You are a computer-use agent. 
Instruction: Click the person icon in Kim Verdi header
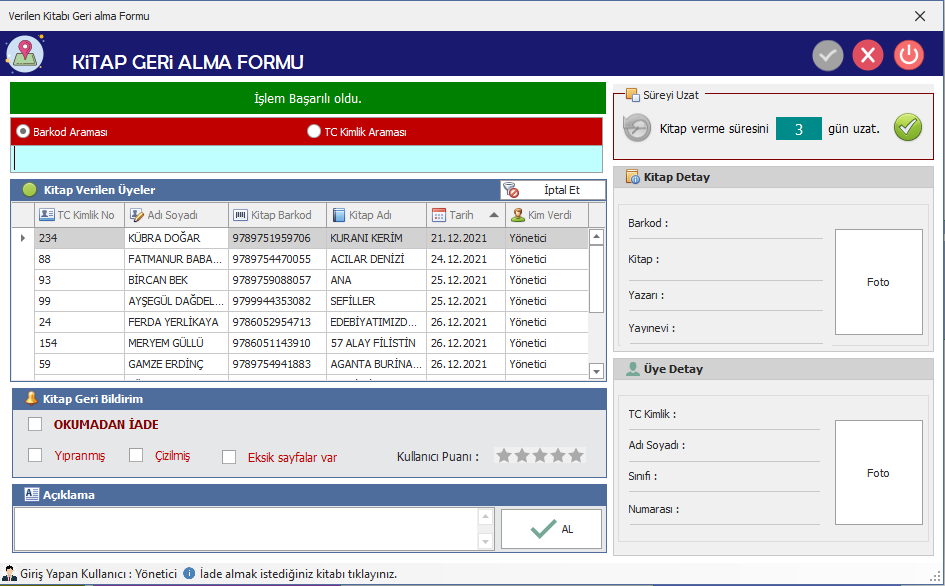pyautogui.click(x=518, y=215)
